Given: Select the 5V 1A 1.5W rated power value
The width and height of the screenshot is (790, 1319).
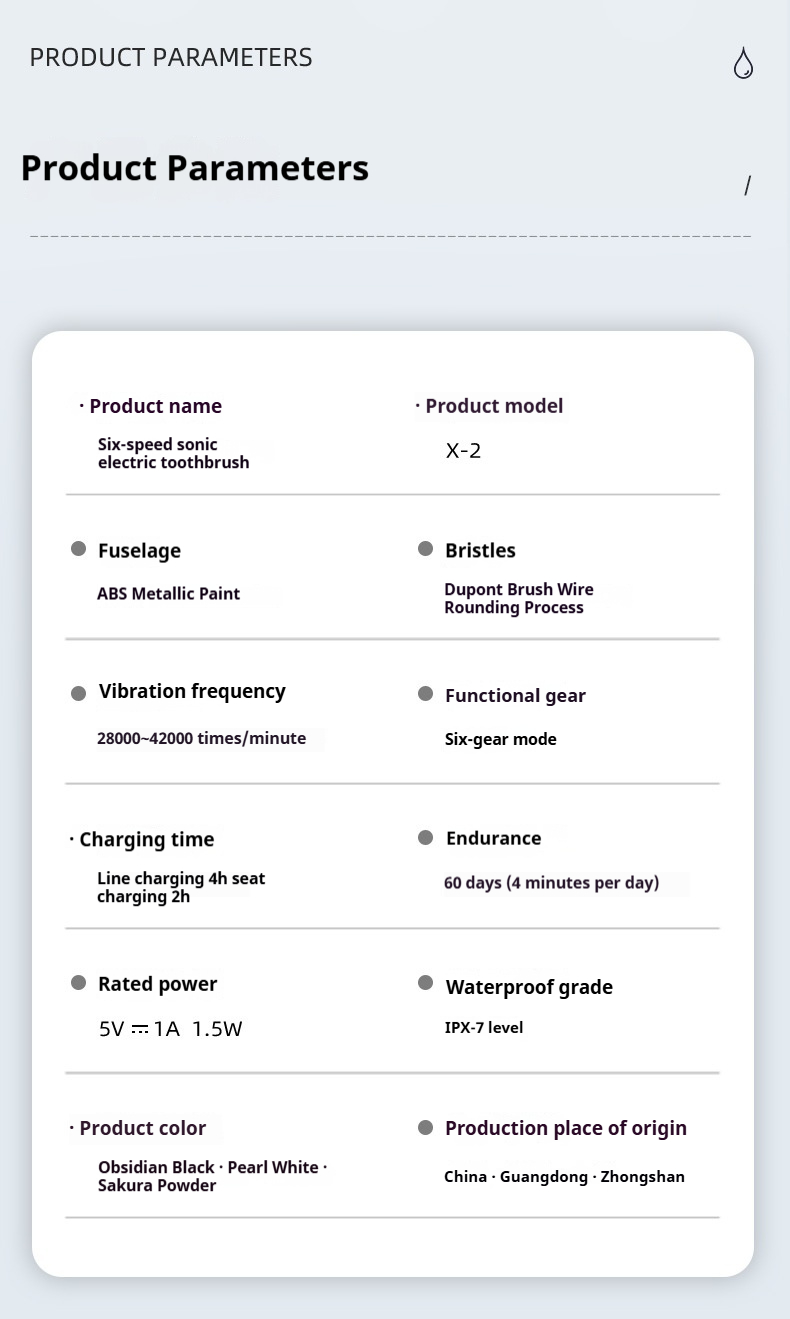Looking at the screenshot, I should (170, 1029).
